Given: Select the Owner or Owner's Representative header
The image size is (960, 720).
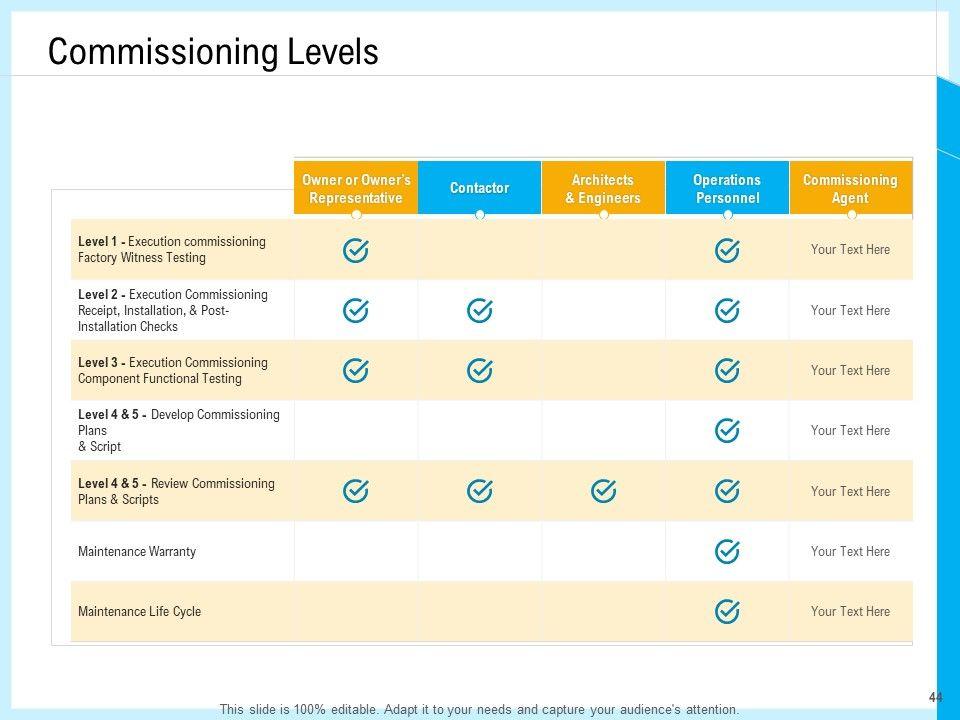Looking at the screenshot, I should click(356, 188).
